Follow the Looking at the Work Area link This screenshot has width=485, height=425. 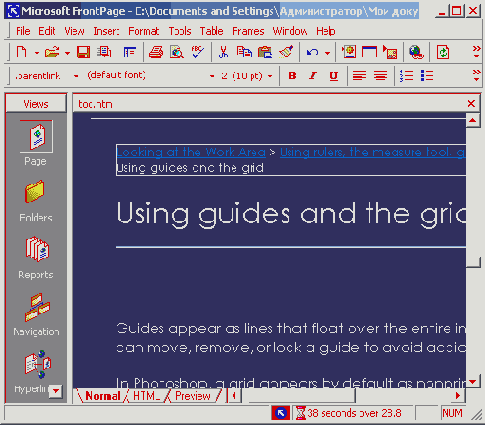(x=191, y=152)
